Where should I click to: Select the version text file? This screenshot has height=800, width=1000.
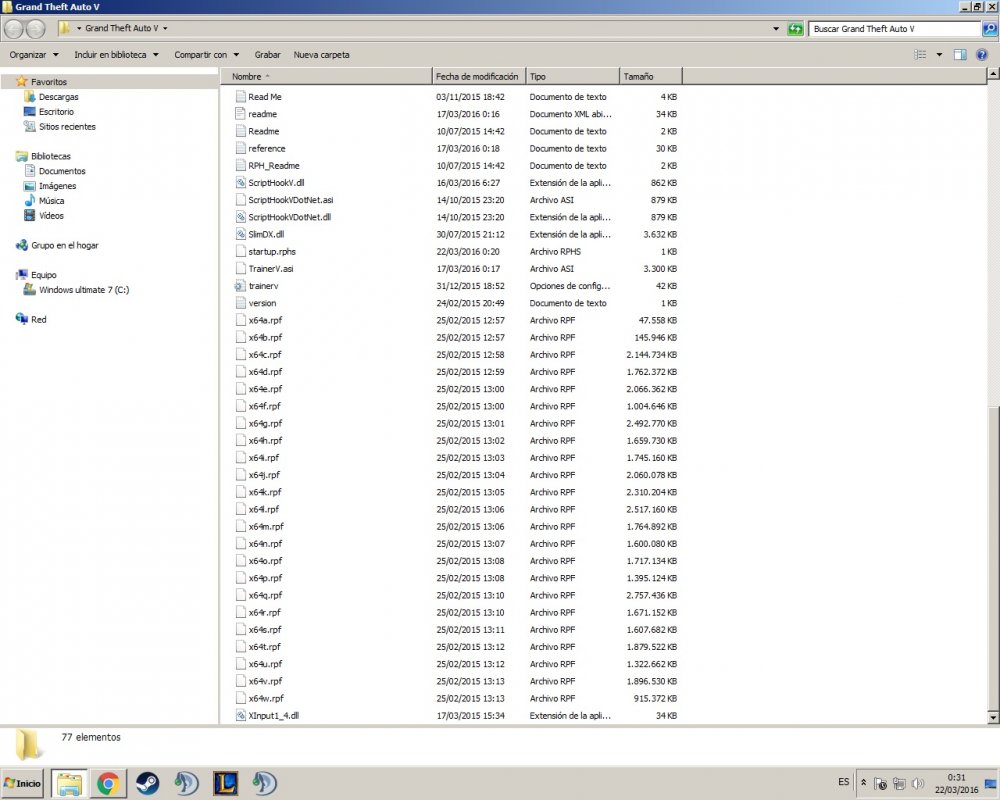(x=262, y=304)
